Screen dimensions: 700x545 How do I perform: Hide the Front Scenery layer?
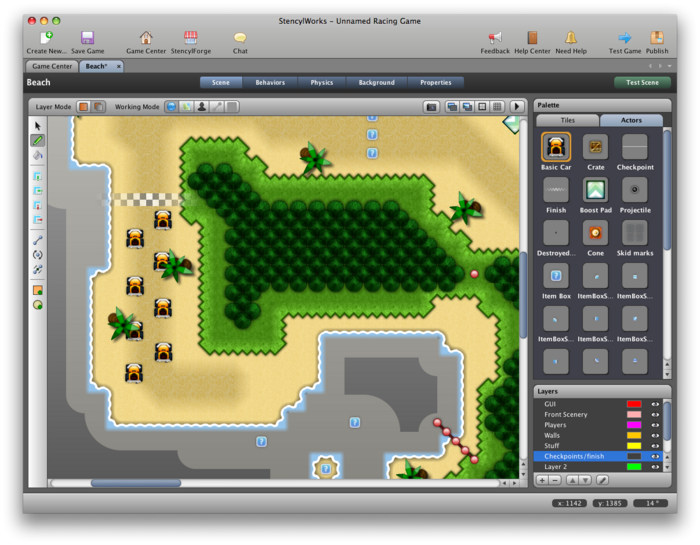655,415
